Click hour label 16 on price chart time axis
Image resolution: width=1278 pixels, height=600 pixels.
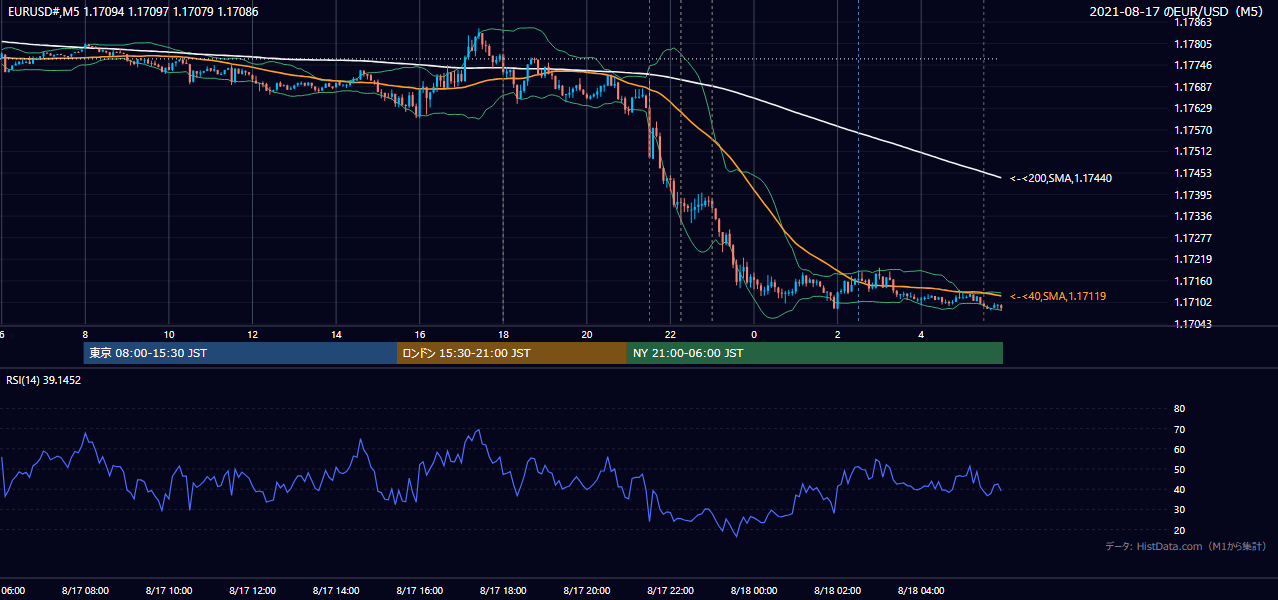tap(420, 334)
